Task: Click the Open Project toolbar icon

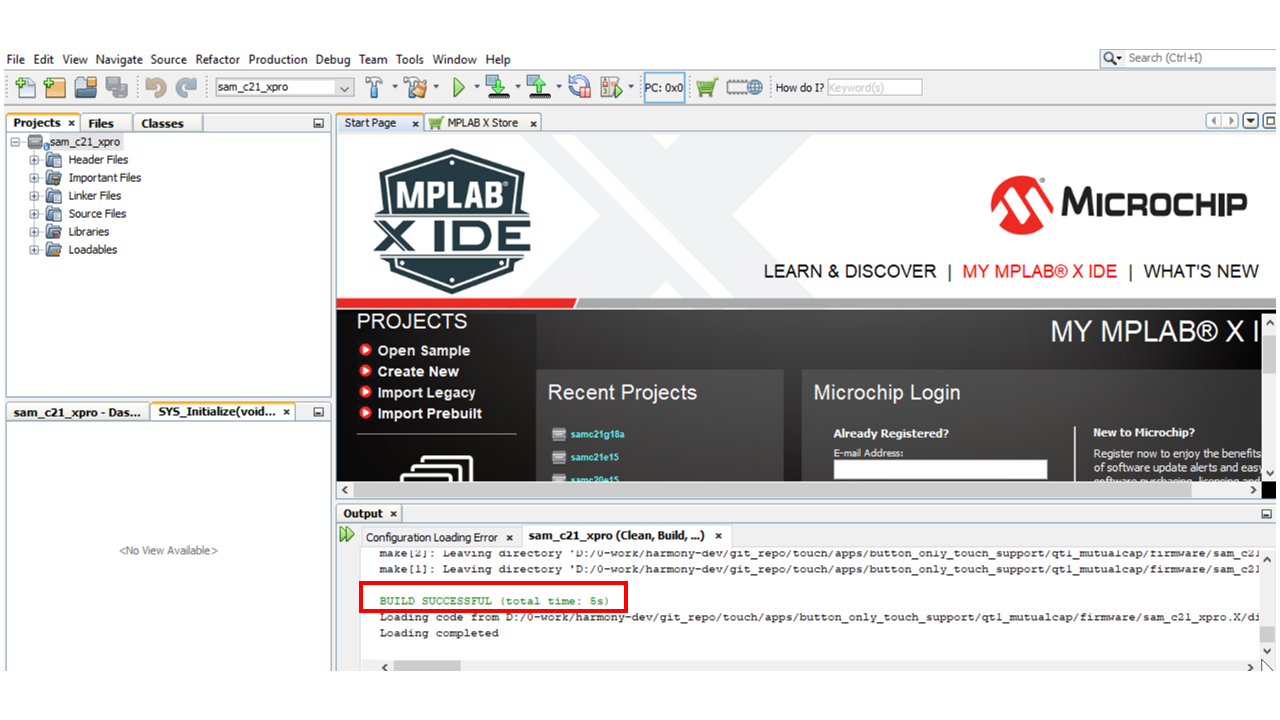Action: (85, 88)
